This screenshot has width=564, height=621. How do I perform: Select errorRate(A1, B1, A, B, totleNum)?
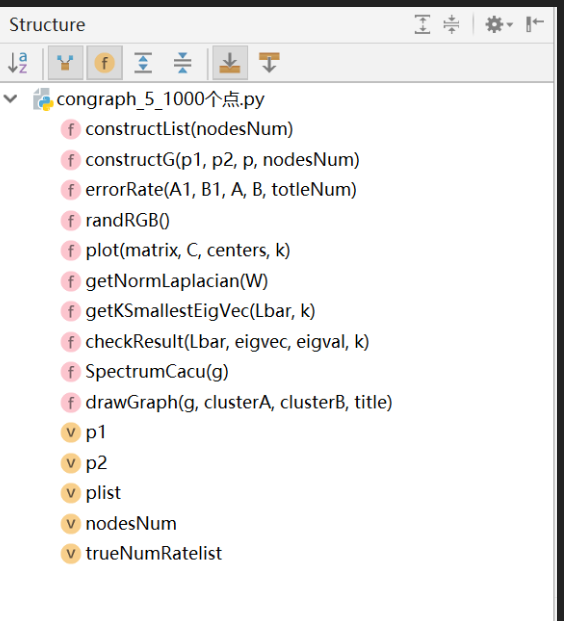pos(221,190)
